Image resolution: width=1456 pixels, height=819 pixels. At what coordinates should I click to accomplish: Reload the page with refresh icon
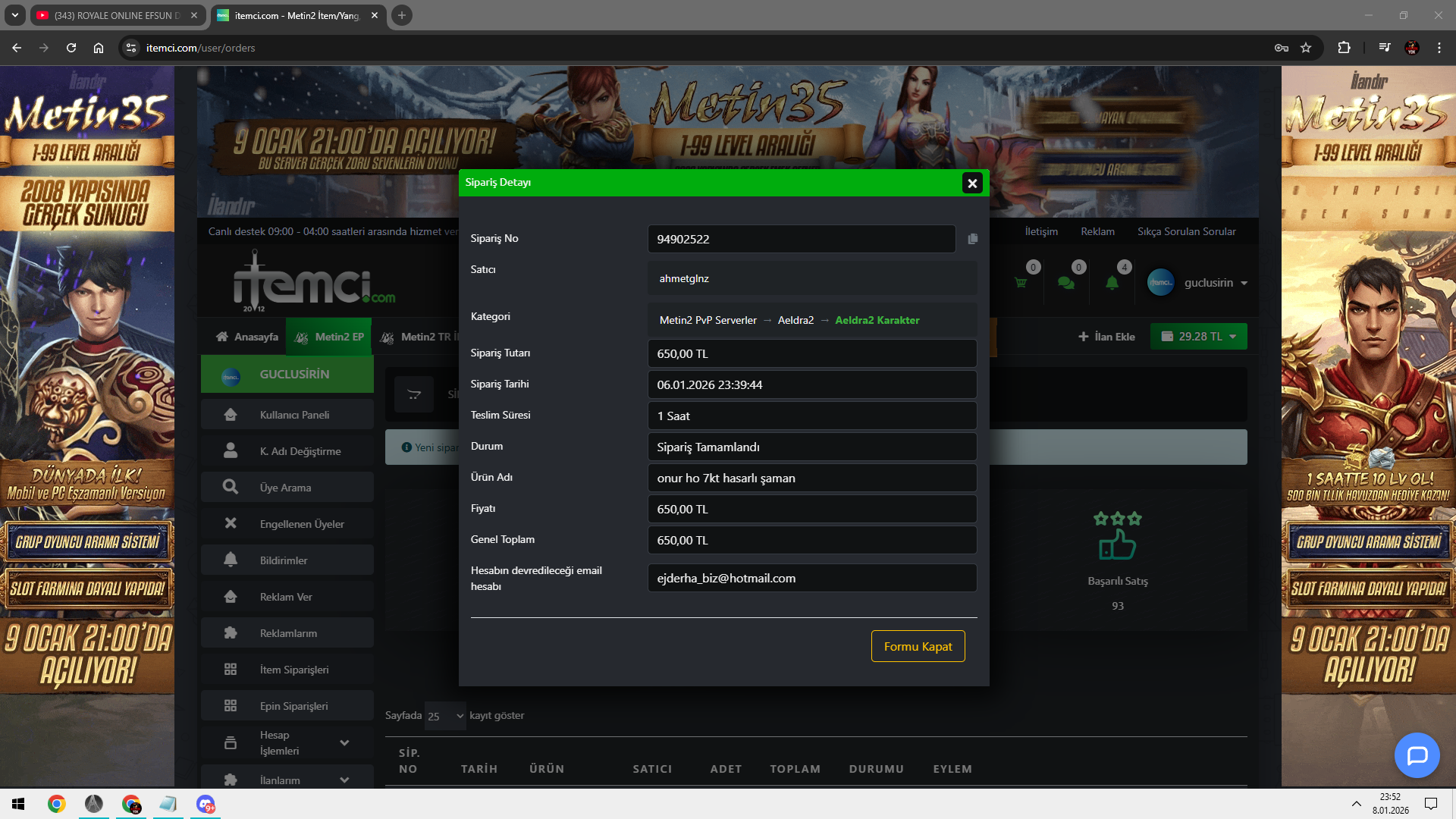pos(71,48)
